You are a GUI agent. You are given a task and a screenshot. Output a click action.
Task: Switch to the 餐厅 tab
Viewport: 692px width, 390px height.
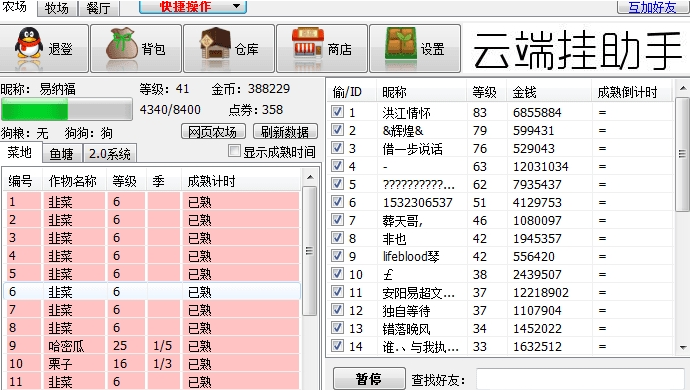point(98,8)
